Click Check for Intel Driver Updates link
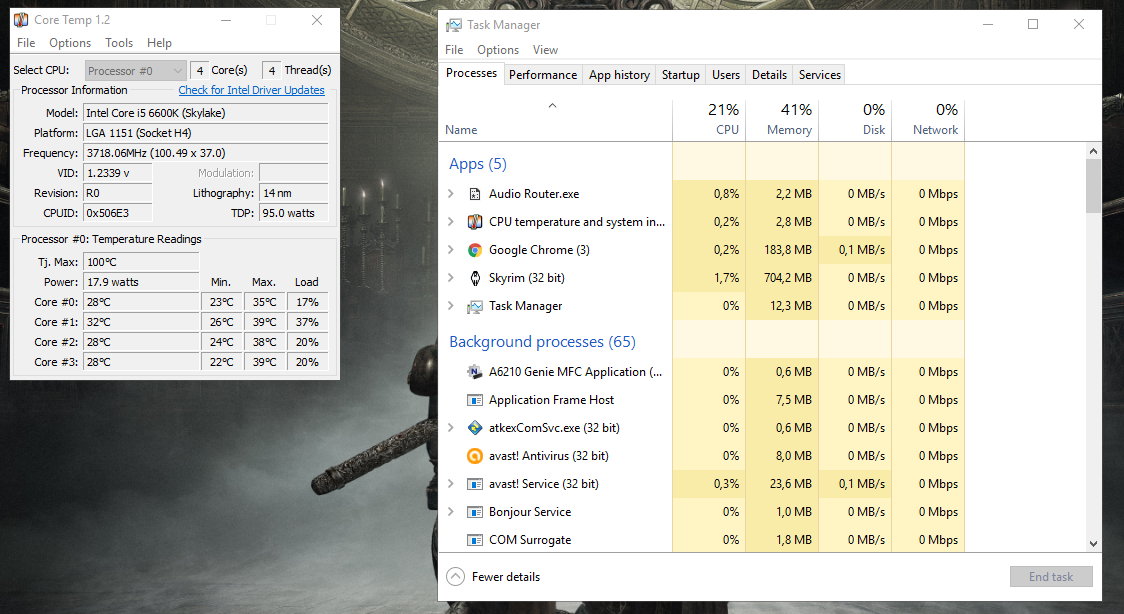The image size is (1124, 614). tap(251, 90)
